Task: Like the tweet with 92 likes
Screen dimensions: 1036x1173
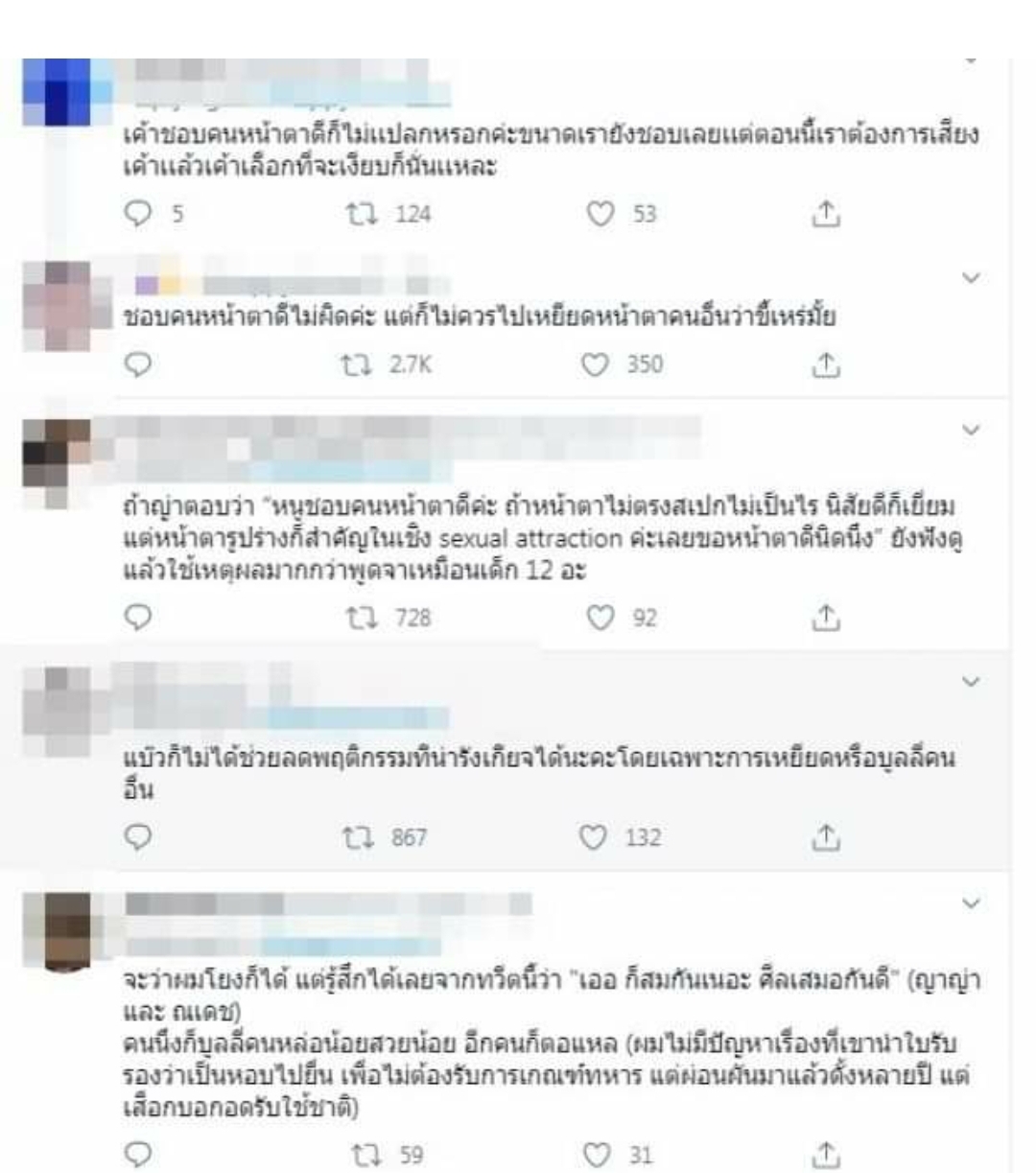Action: [x=600, y=618]
